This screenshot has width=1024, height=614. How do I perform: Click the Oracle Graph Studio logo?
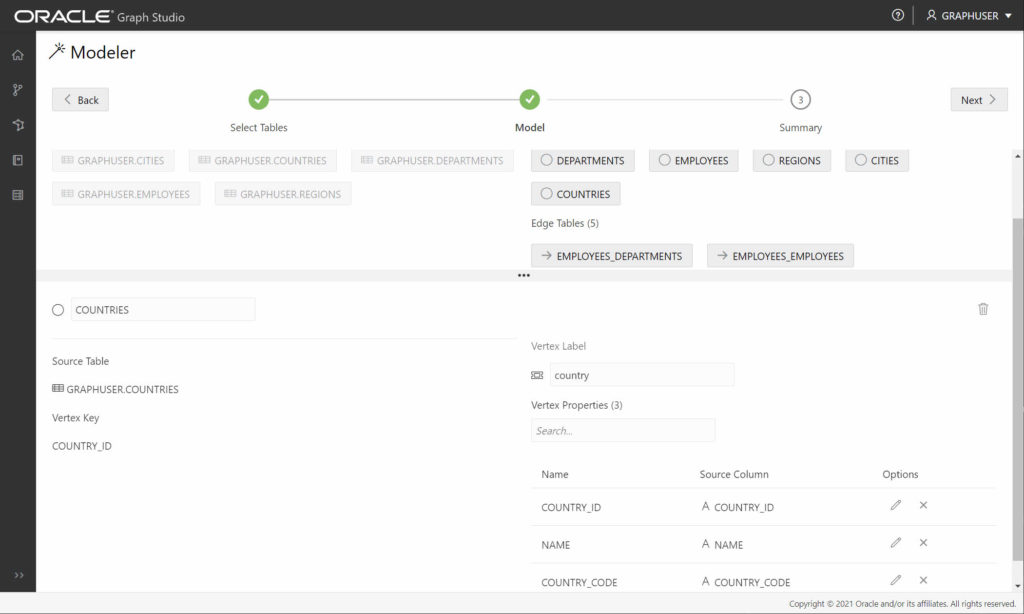pos(100,16)
